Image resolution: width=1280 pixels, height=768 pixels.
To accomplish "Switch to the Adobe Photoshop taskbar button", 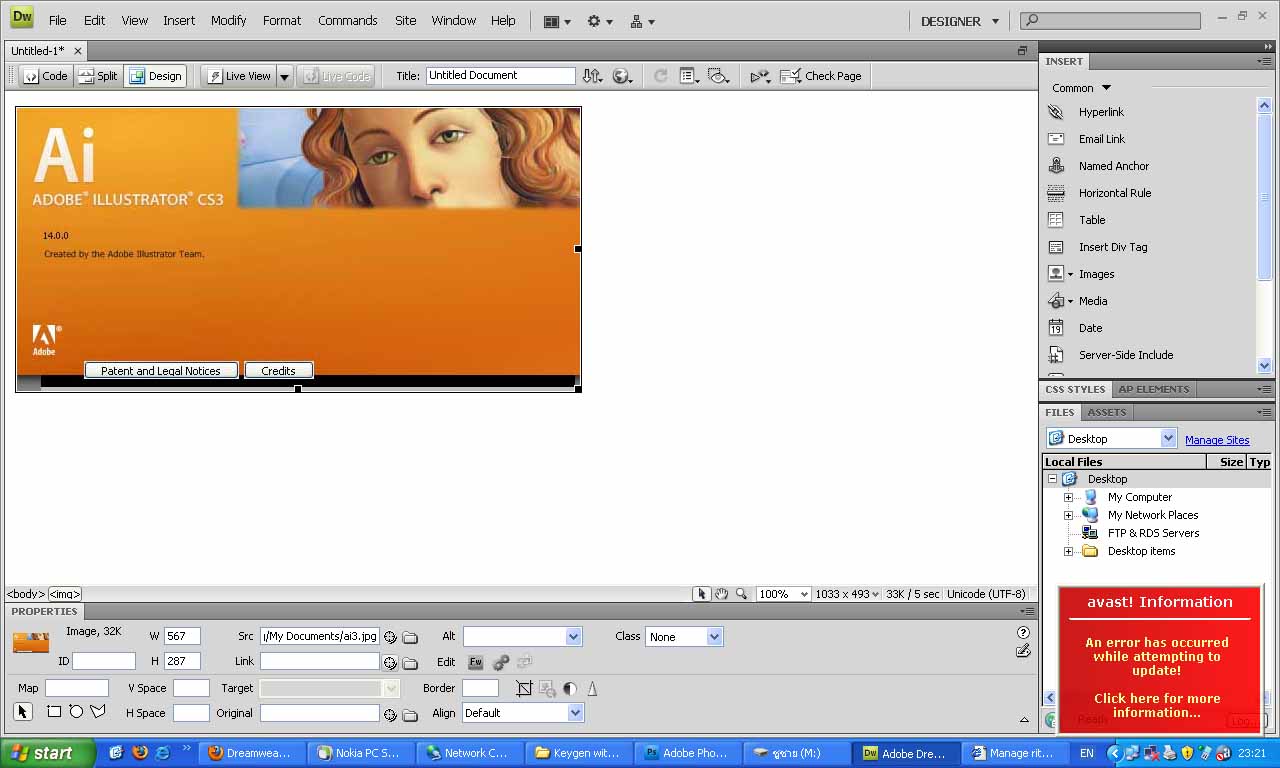I will tap(687, 753).
